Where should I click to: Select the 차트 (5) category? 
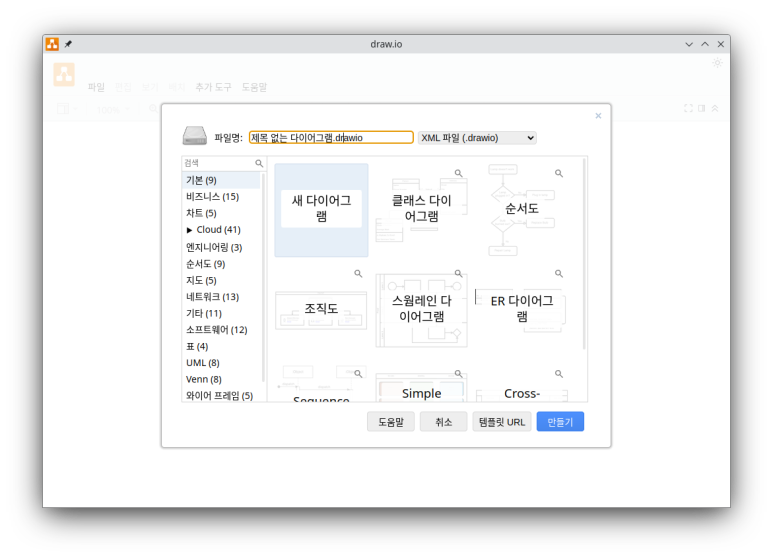pos(221,213)
